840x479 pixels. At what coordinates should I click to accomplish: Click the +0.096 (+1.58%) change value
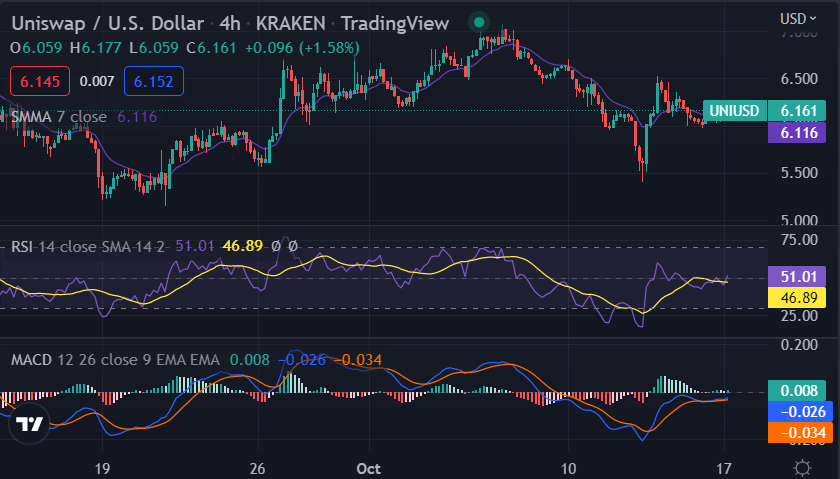pyautogui.click(x=302, y=48)
